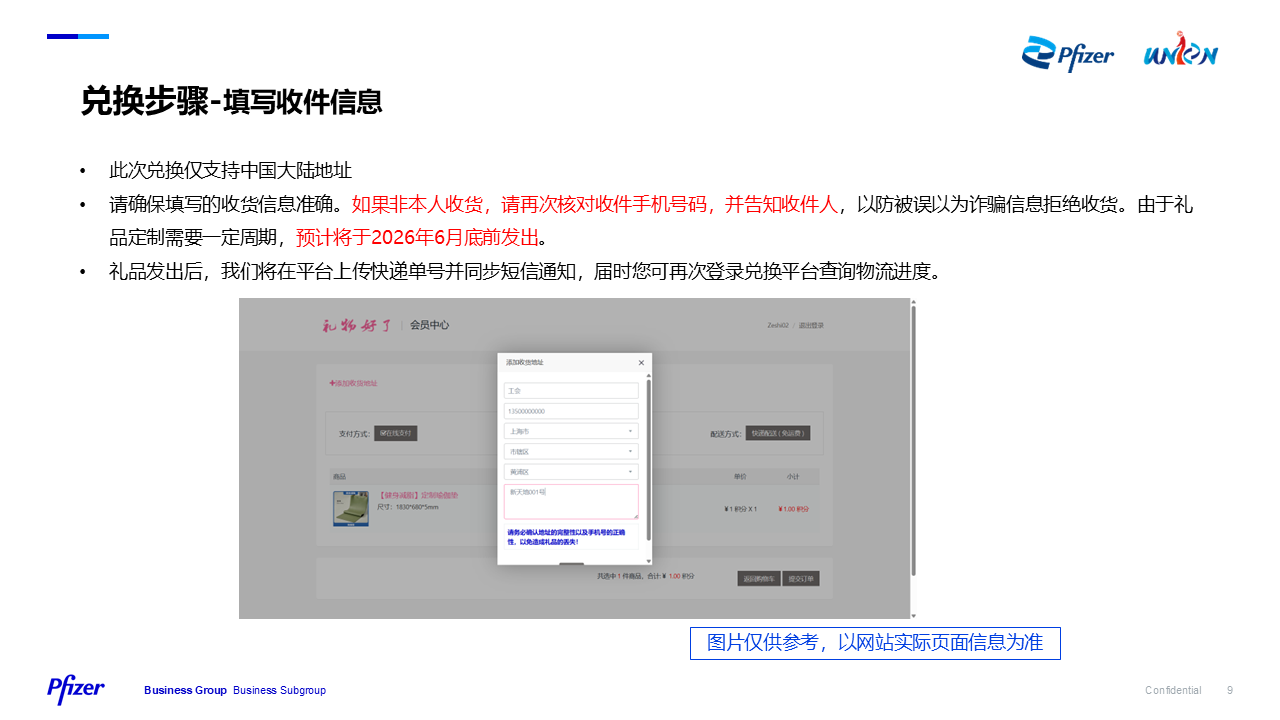
Task: Click the subtotal ¥1.00 积分 in 小计 column
Action: (793, 509)
